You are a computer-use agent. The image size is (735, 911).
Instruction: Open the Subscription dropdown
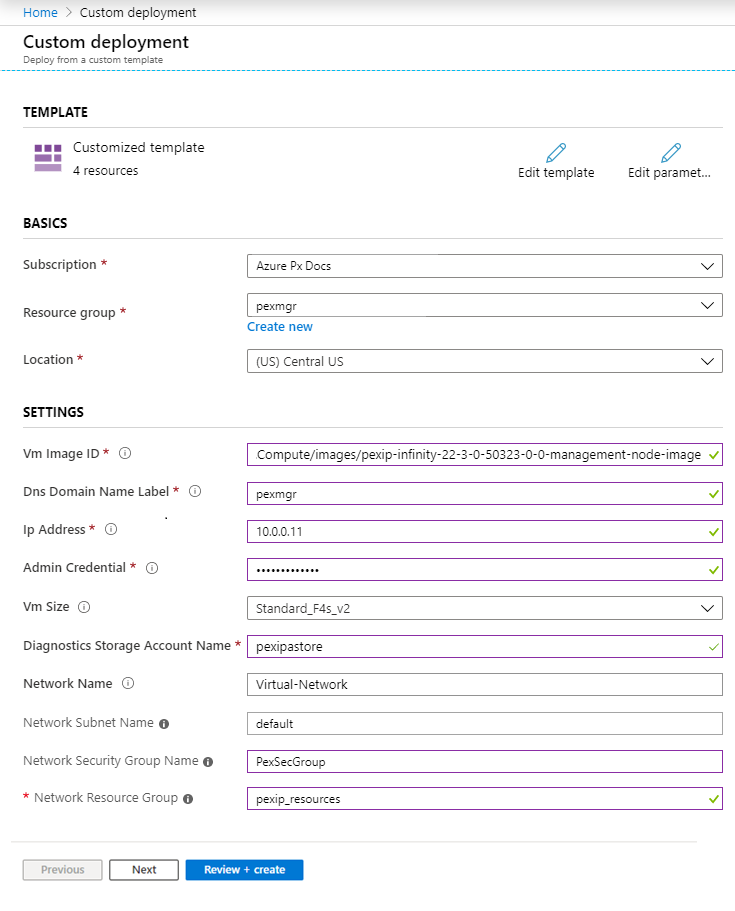(x=484, y=266)
